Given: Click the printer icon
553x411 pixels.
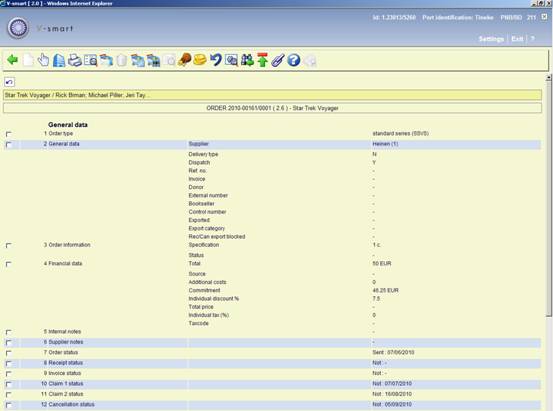Looking at the screenshot, I should [75, 60].
